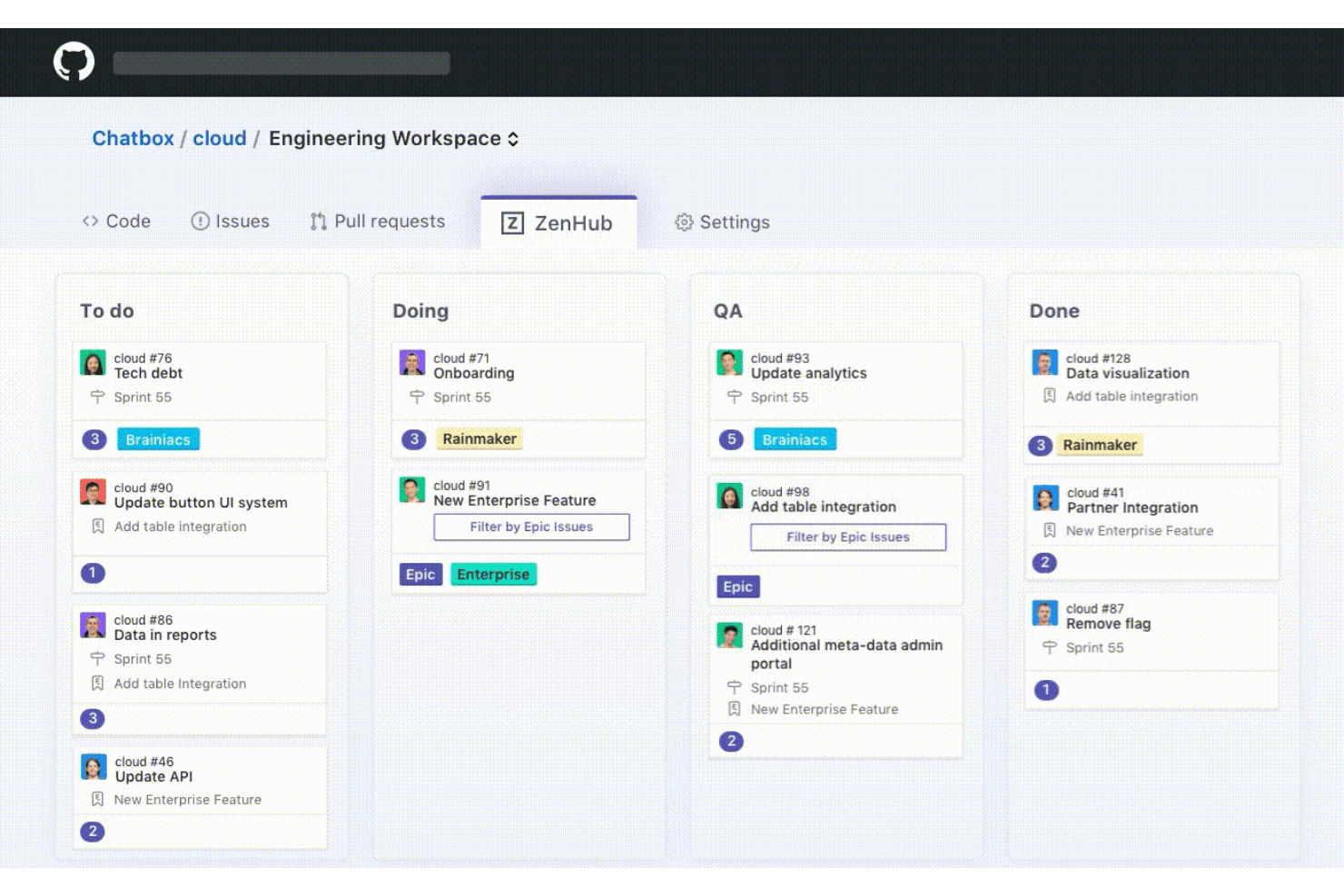The height and width of the screenshot is (896, 1344).
Task: Select the ZenHub tab
Action: click(558, 222)
